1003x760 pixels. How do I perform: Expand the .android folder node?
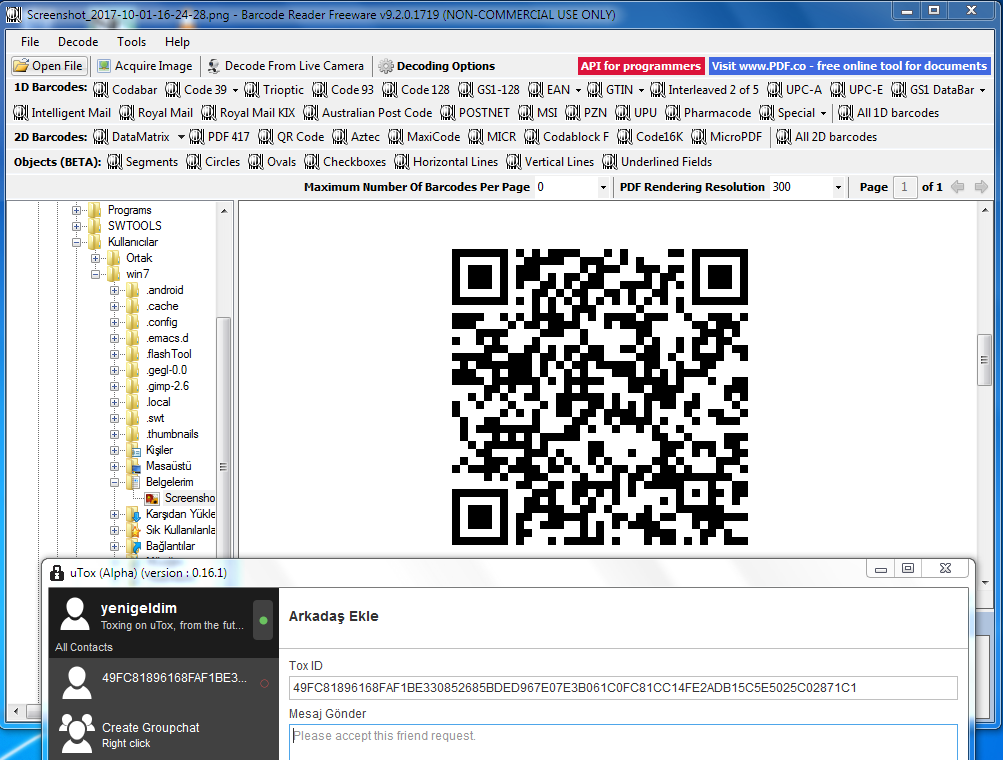pyautogui.click(x=115, y=290)
